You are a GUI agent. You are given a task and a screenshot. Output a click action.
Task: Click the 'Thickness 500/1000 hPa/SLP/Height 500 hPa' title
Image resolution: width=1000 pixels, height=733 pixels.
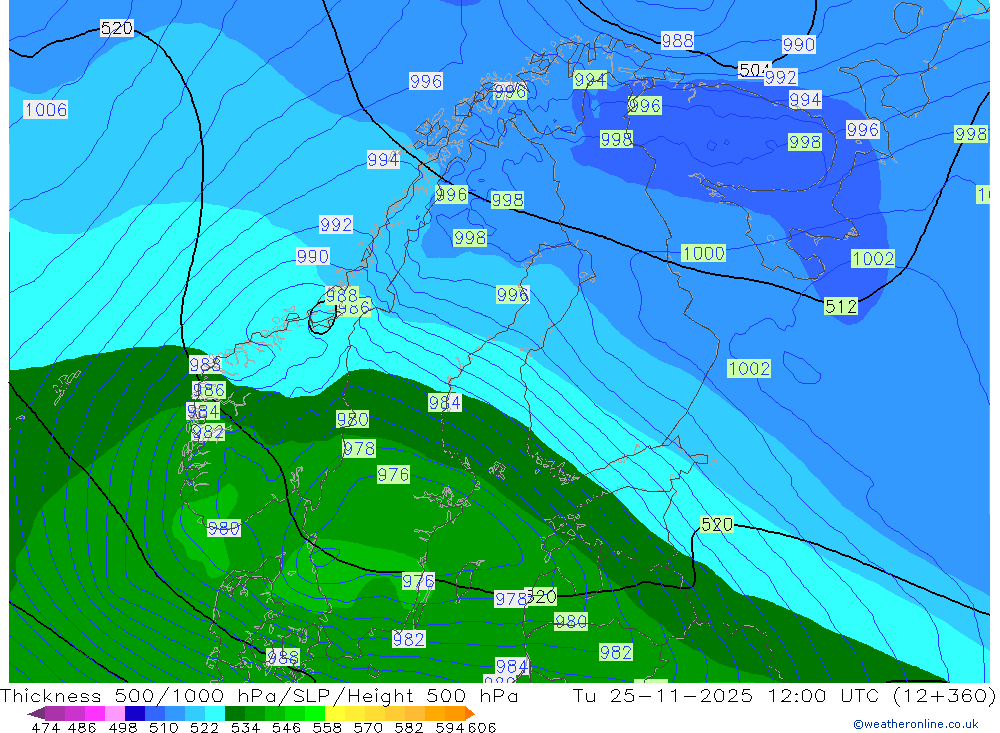click(x=259, y=695)
